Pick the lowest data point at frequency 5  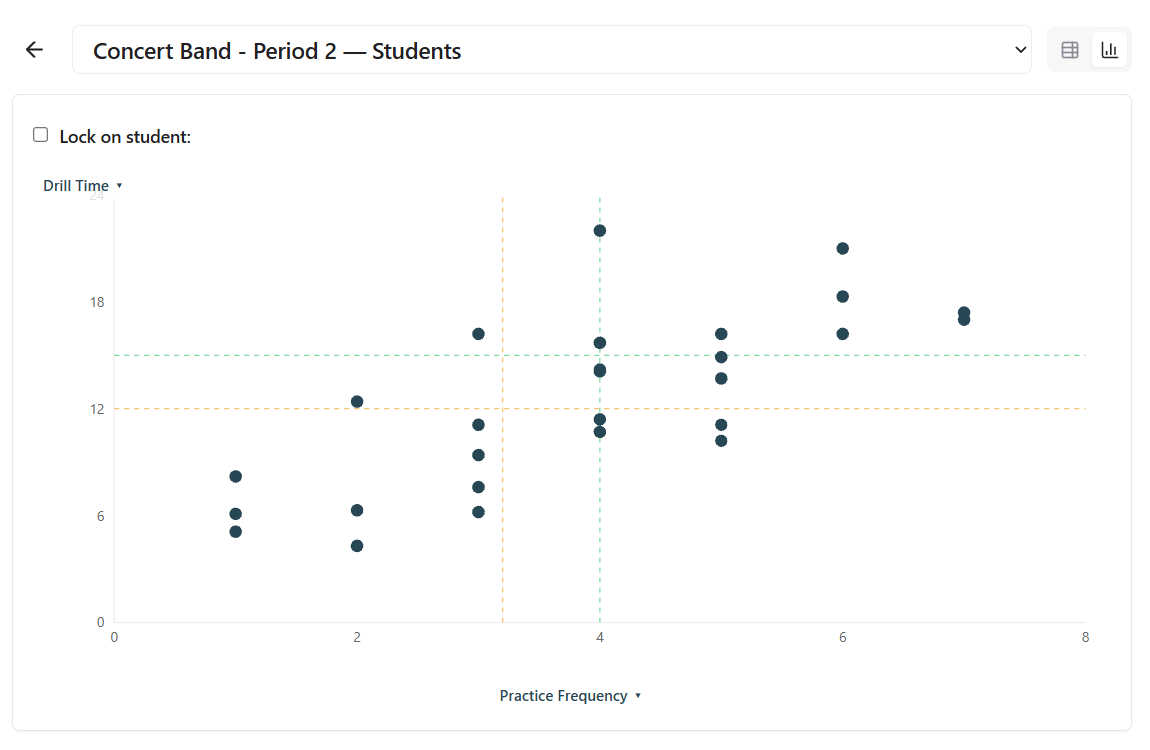pos(721,441)
